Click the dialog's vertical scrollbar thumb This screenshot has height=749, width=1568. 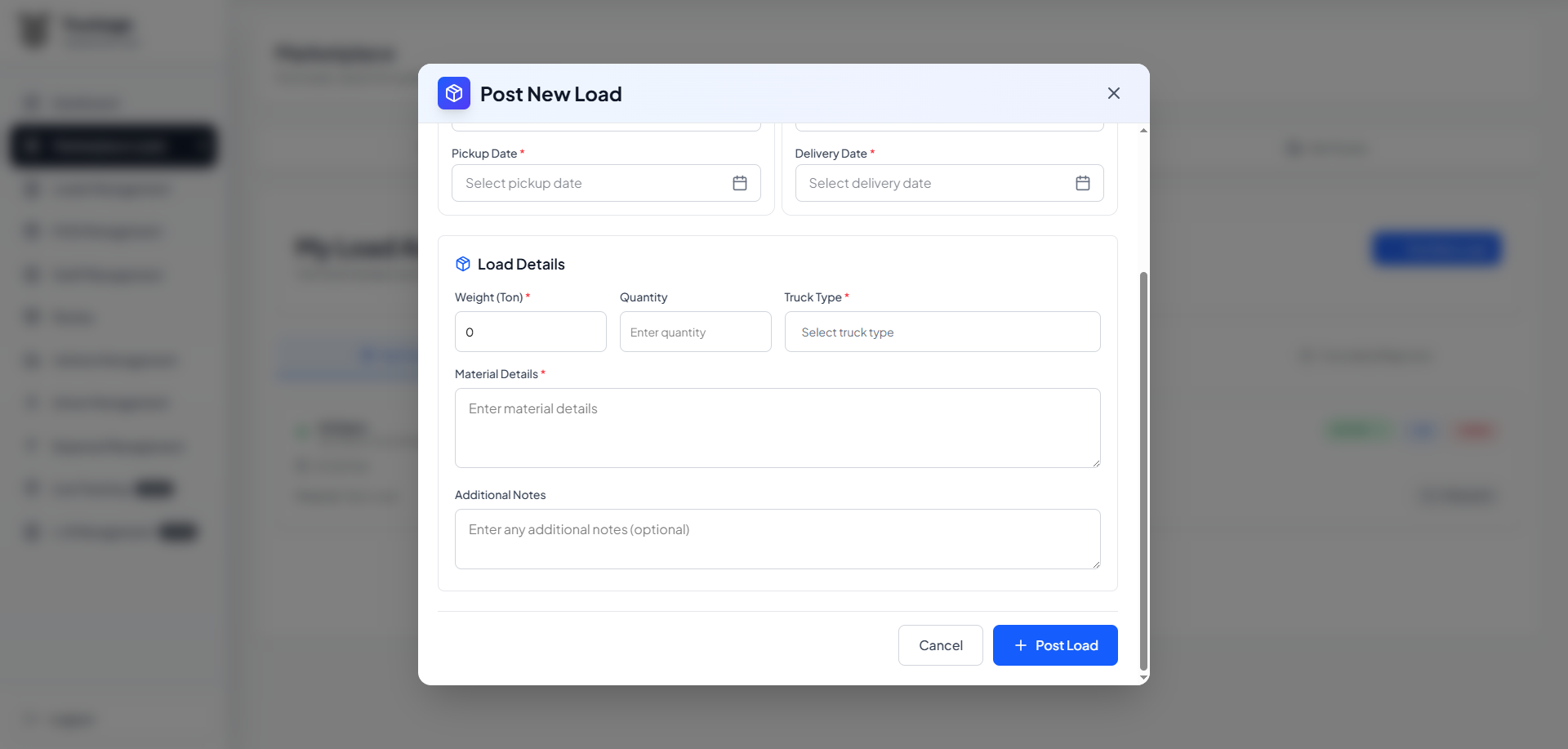[1143, 471]
